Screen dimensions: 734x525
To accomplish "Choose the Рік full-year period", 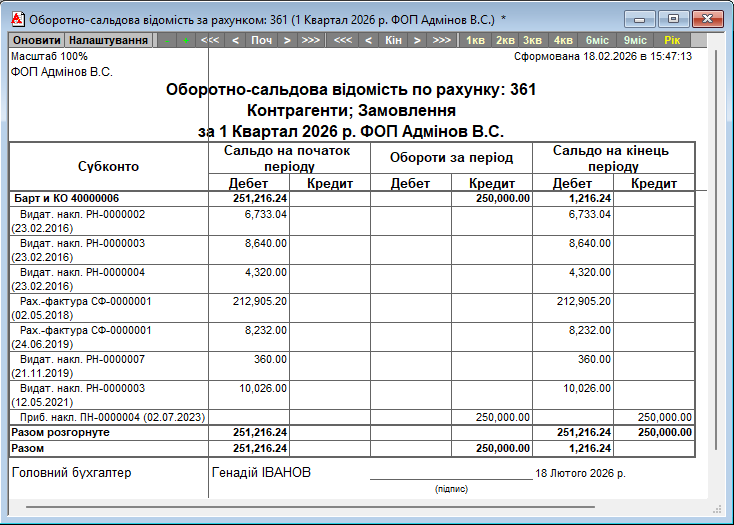I will (671, 40).
